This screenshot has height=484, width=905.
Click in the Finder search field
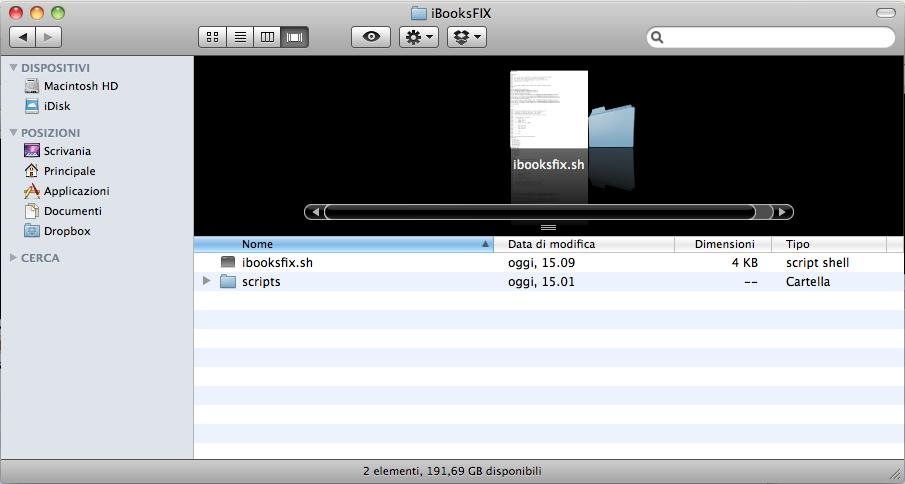[775, 37]
